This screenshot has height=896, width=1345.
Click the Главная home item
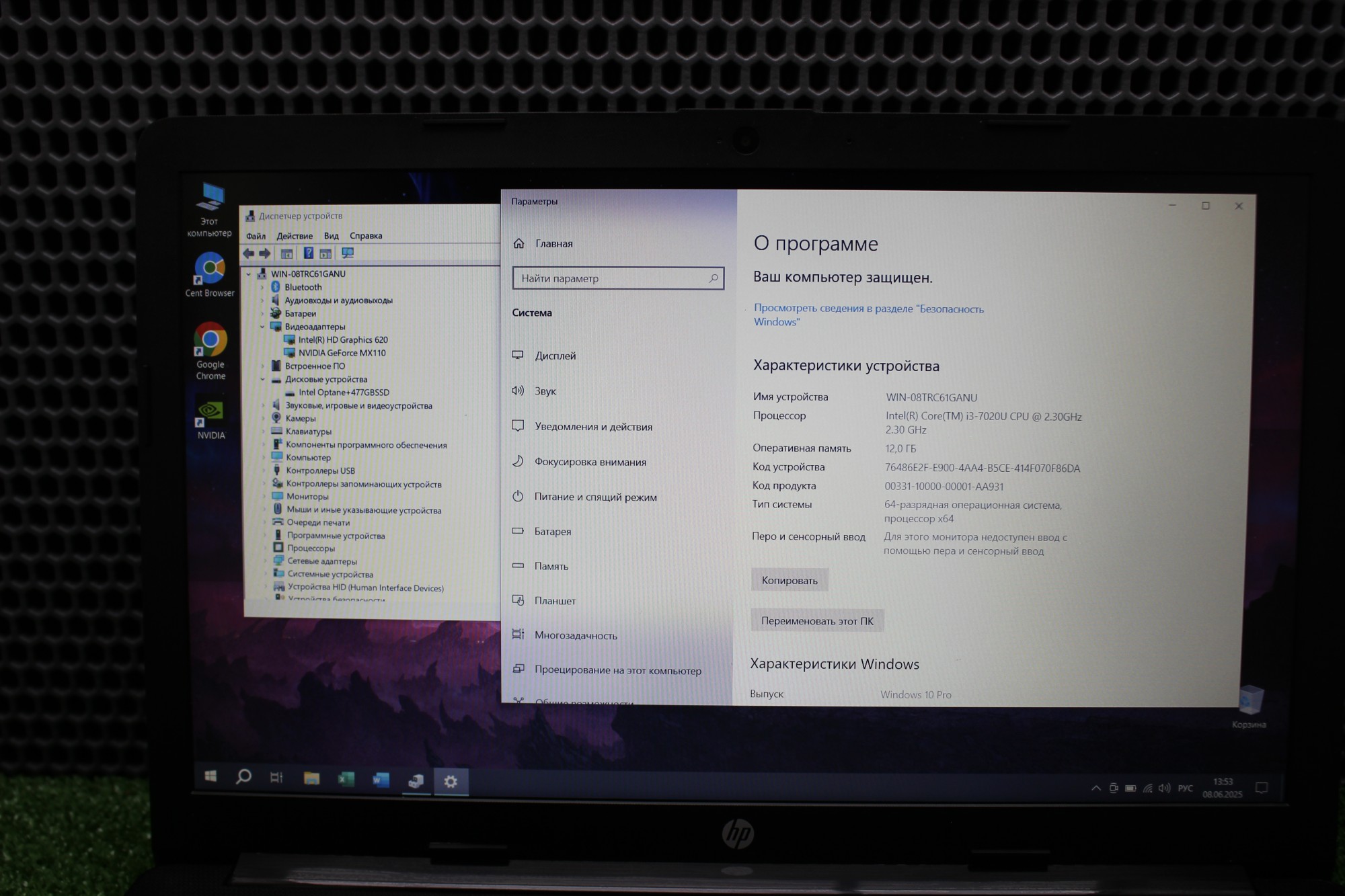(x=553, y=243)
